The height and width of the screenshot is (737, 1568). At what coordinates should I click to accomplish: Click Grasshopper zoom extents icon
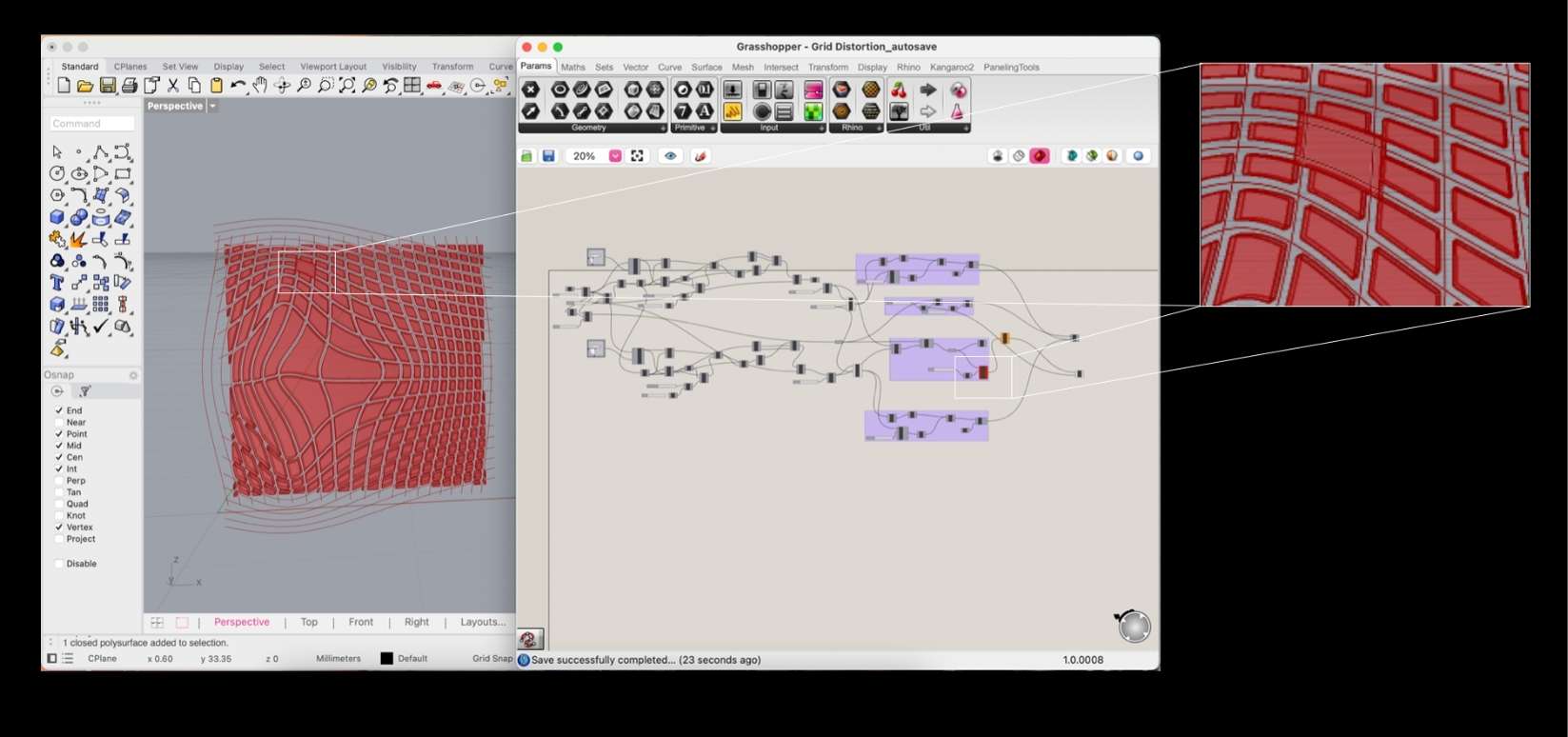pos(637,156)
